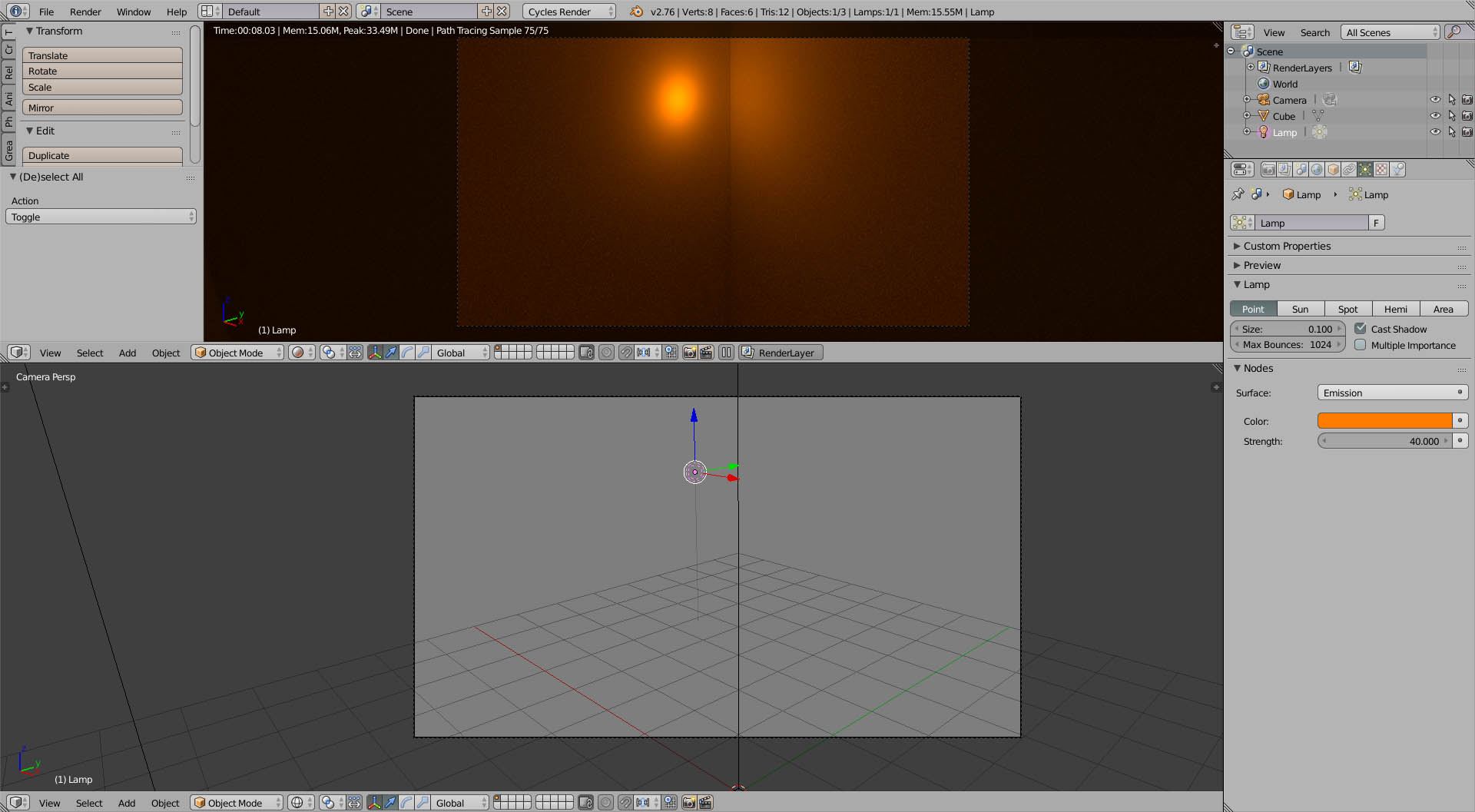Image resolution: width=1475 pixels, height=812 pixels.
Task: Select the translate manipulator in upper viewport header
Action: coord(391,353)
